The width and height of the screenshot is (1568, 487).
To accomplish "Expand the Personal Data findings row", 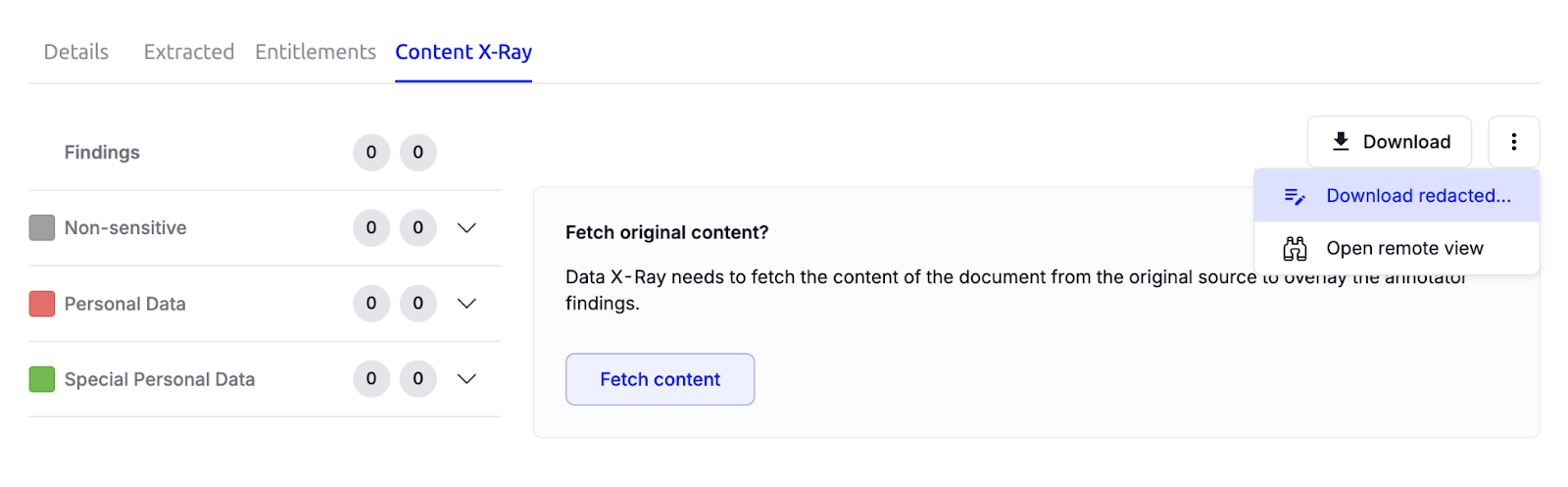I will point(466,304).
